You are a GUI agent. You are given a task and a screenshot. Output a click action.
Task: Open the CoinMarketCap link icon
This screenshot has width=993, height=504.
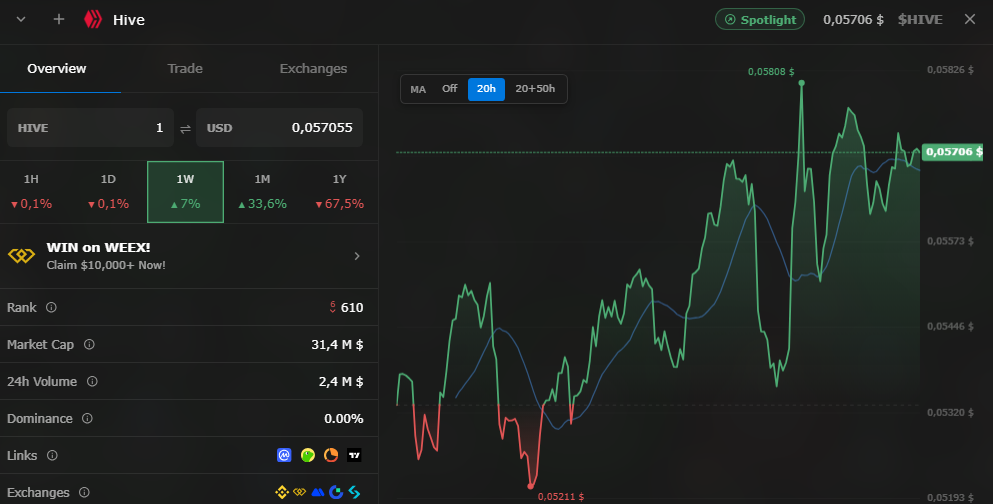(284, 455)
